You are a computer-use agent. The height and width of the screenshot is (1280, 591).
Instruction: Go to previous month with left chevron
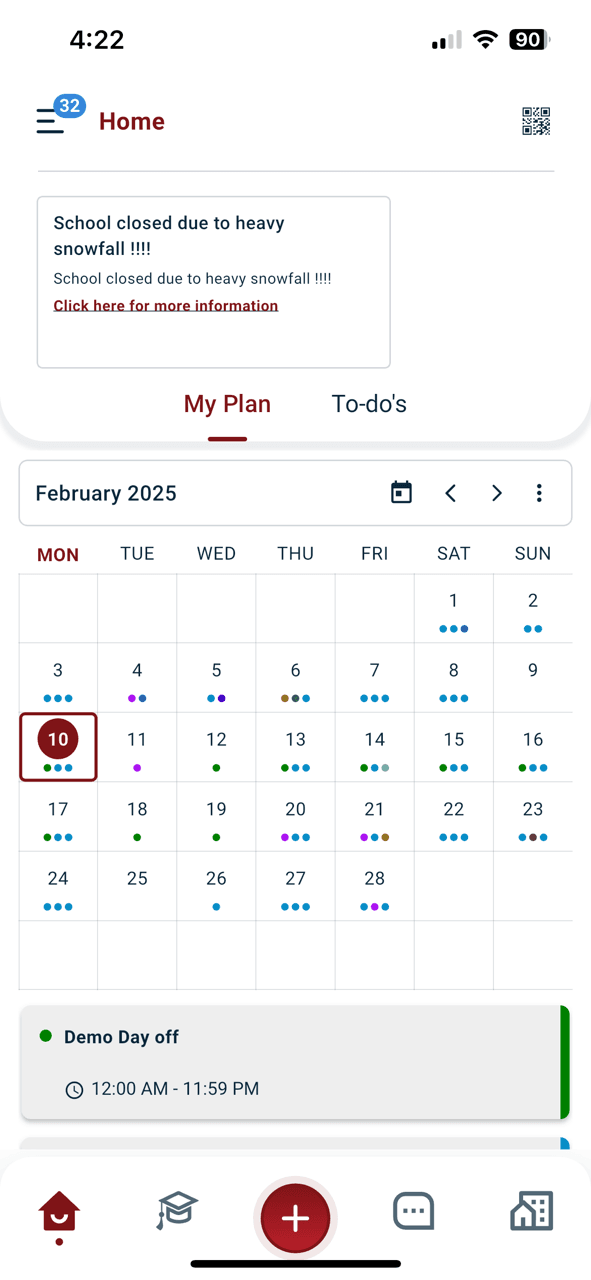click(x=451, y=493)
